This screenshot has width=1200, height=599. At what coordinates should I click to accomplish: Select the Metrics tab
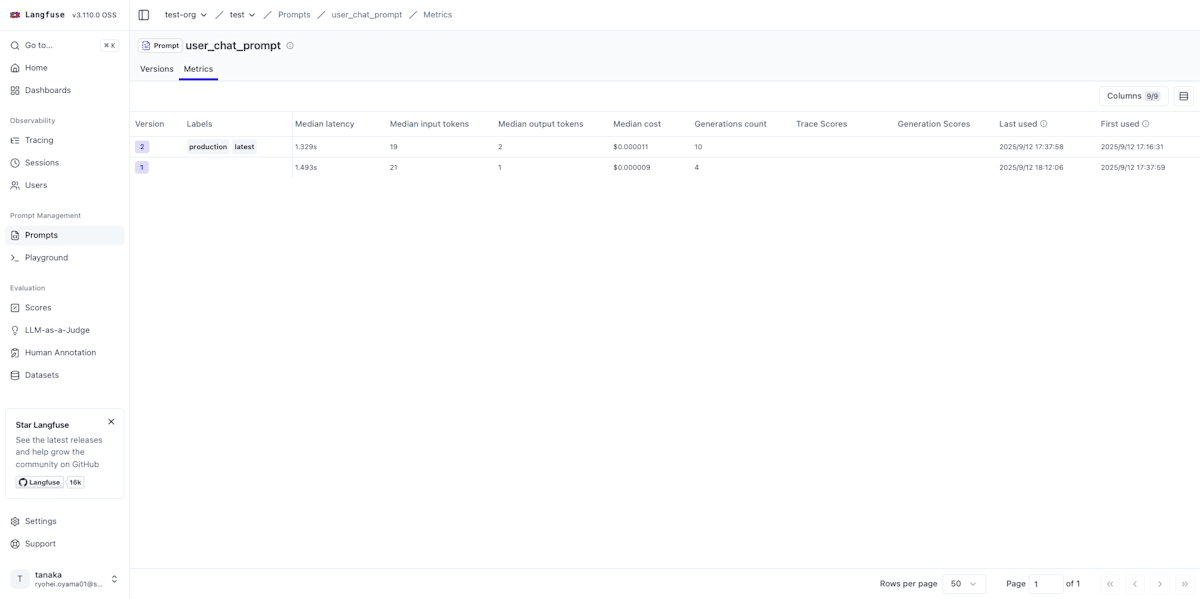coord(198,69)
